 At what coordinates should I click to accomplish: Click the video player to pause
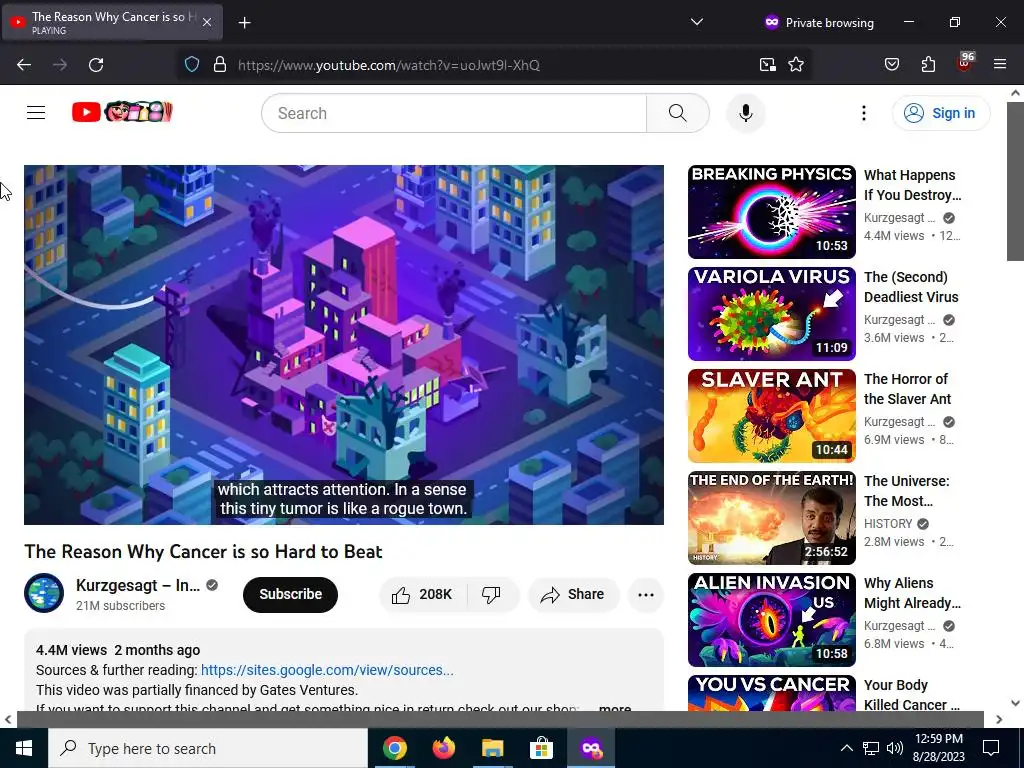click(x=344, y=344)
